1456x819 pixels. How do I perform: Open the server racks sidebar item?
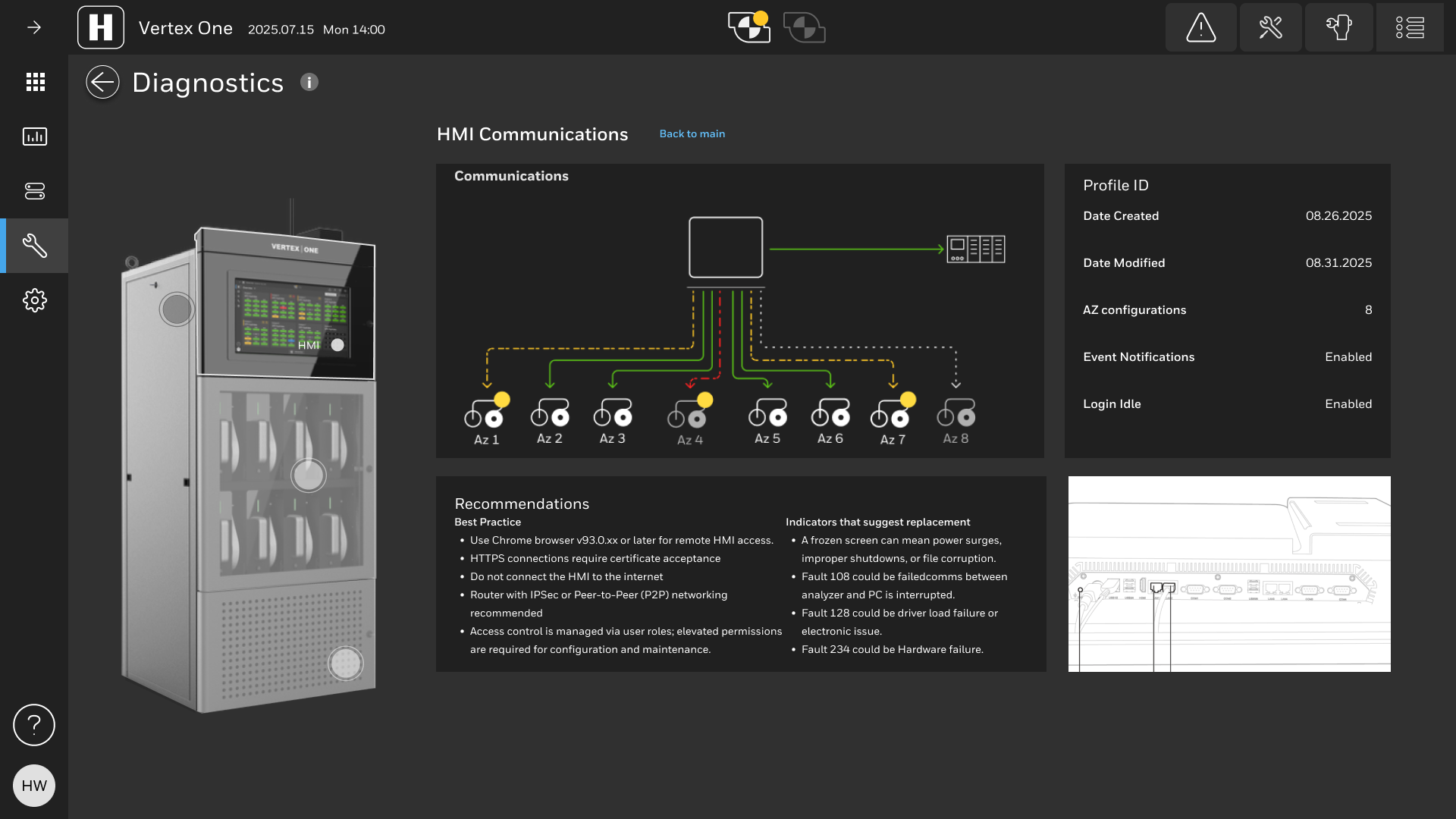click(35, 191)
